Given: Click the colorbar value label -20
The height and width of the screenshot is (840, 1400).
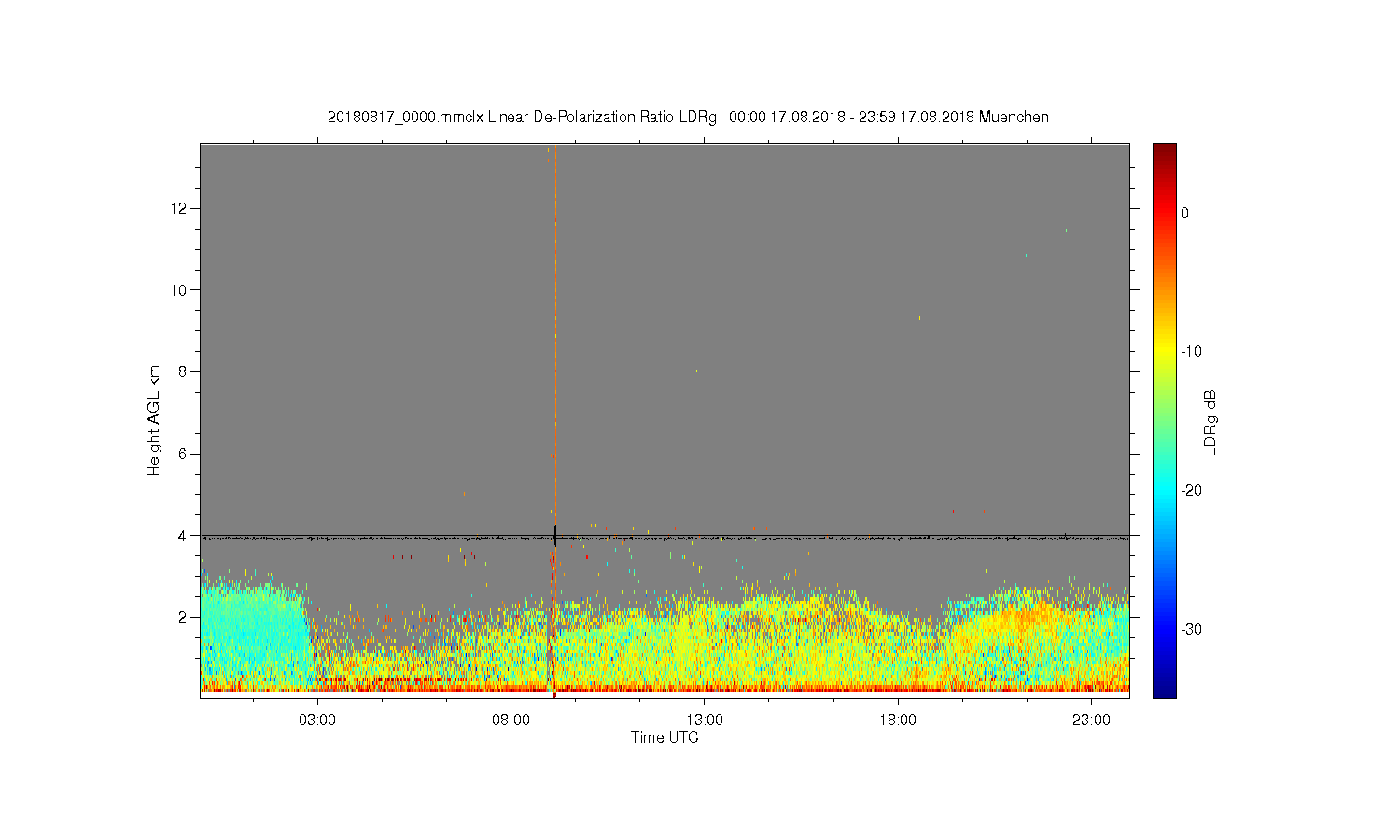Looking at the screenshot, I should (x=1191, y=491).
